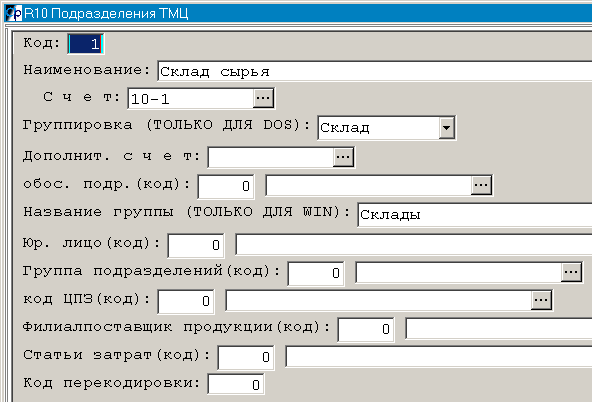Open lookup button next to Дополнит. счет
The image size is (592, 402).
point(343,157)
